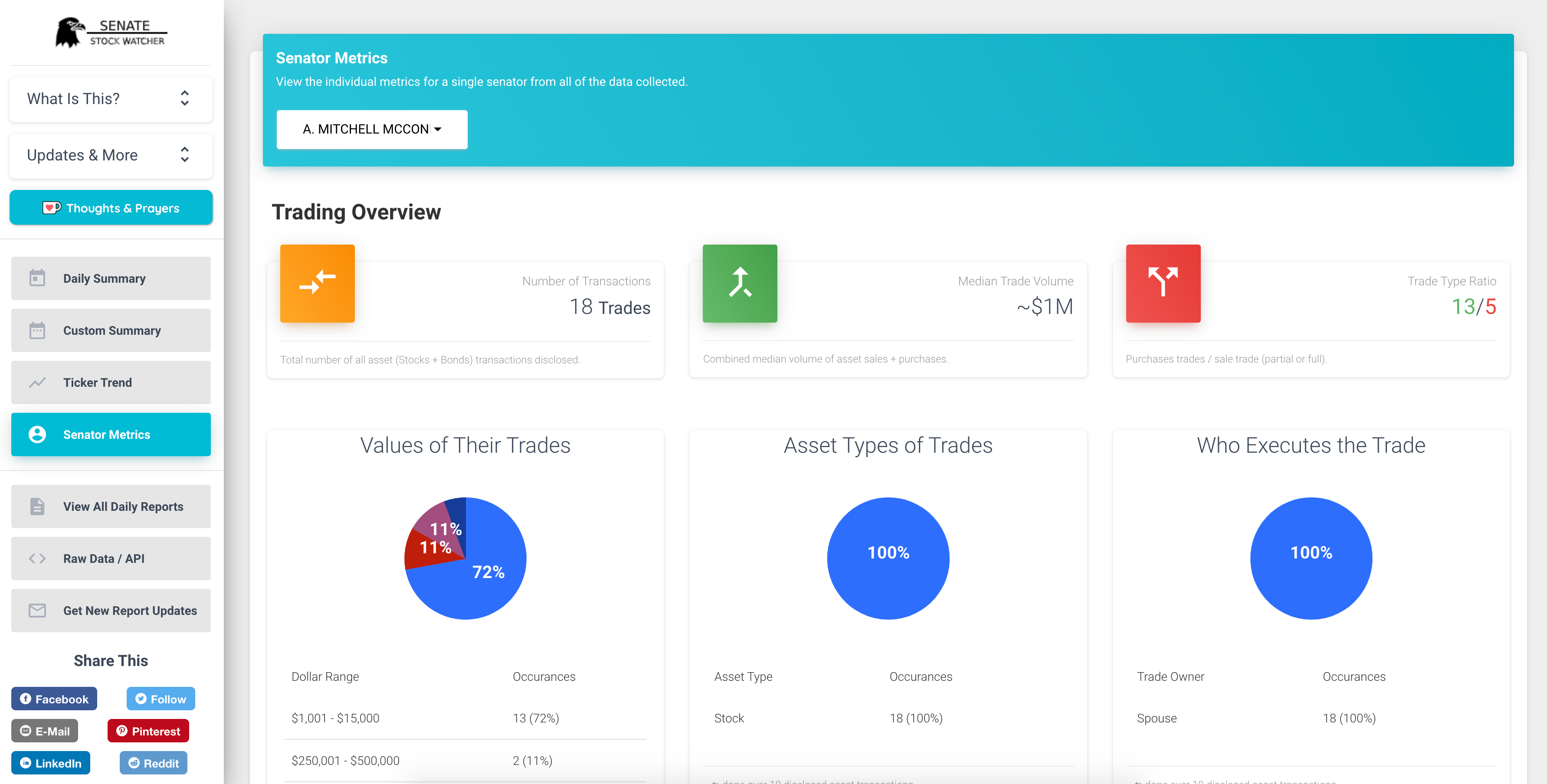1547x784 pixels.
Task: Click the orange transactions arrows icon
Action: (x=317, y=283)
